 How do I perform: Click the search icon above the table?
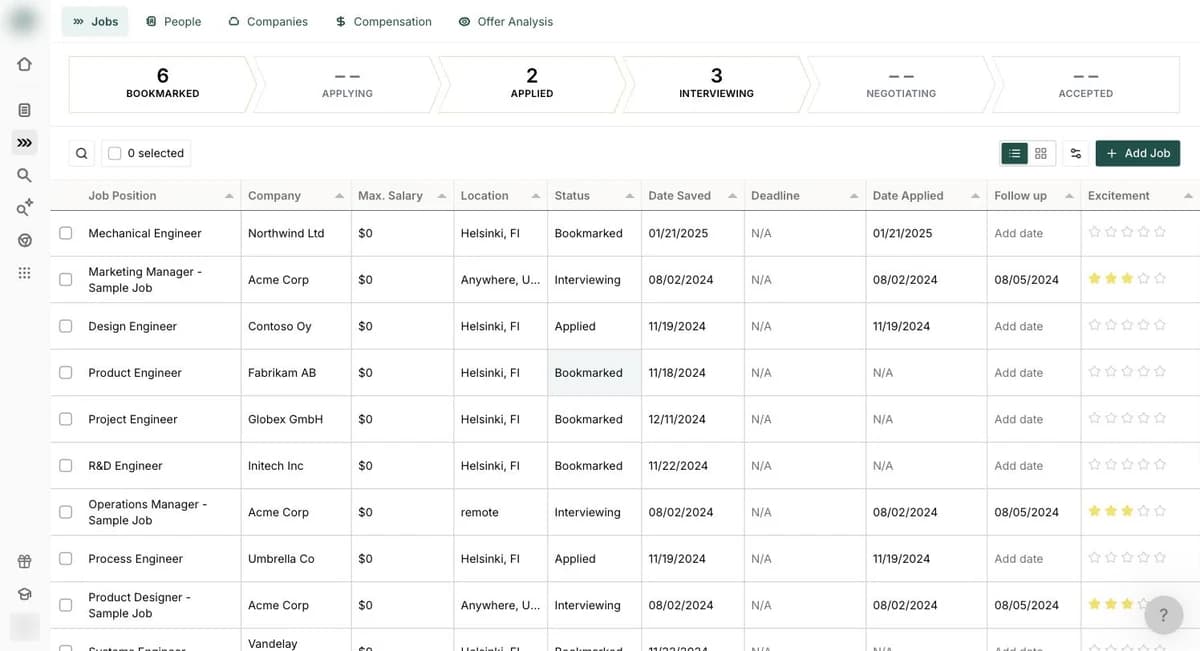tap(81, 153)
